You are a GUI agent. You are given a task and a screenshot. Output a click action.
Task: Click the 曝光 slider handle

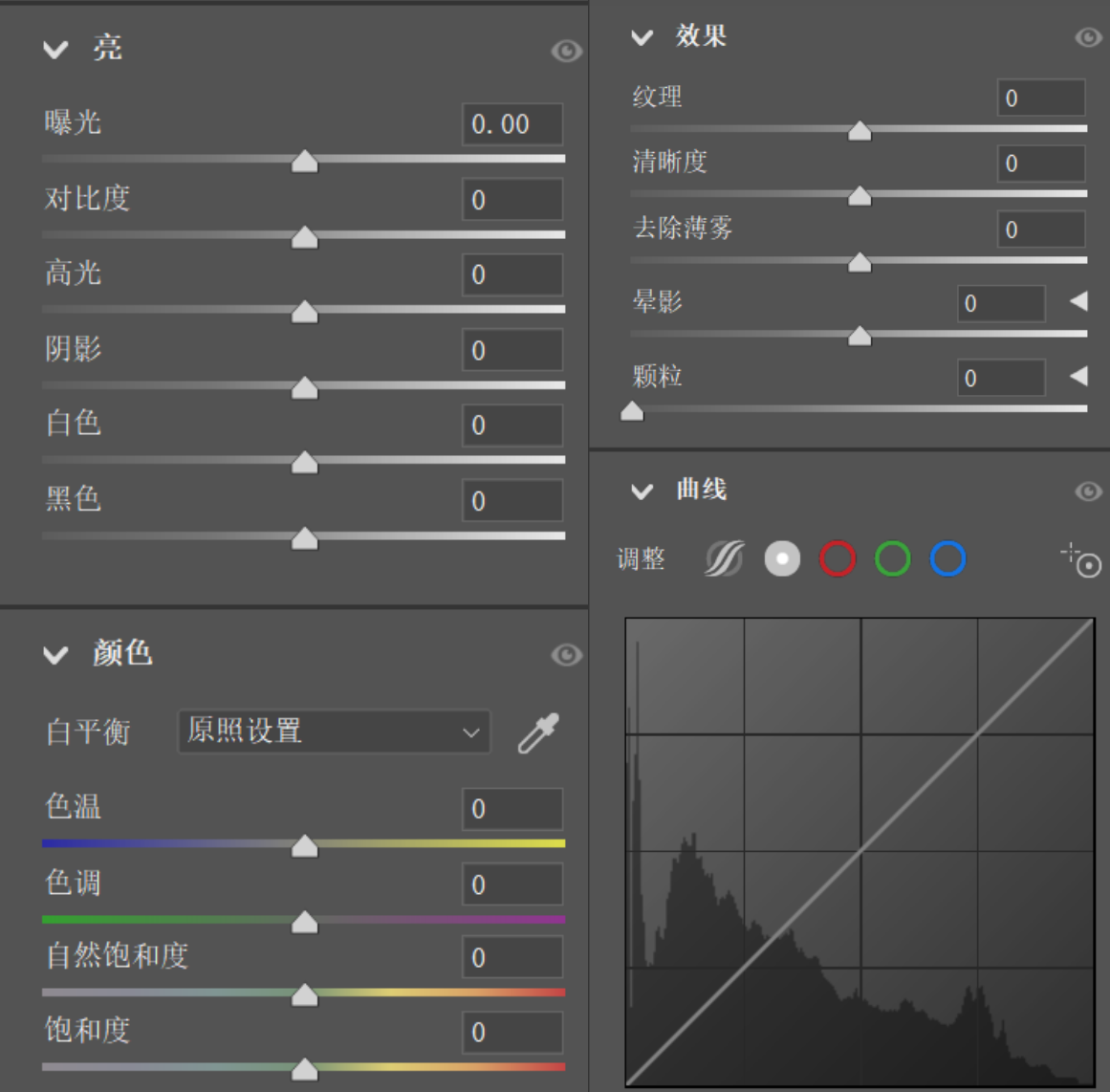tap(305, 162)
